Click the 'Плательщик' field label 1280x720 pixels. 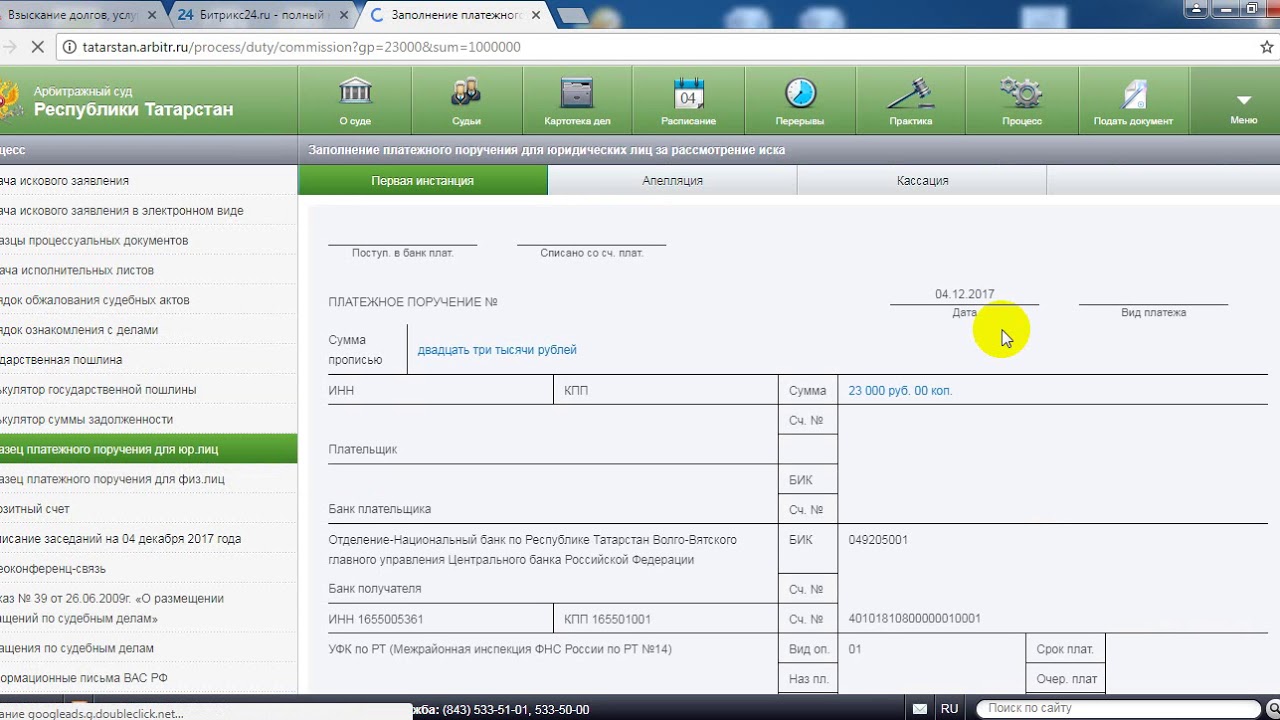[x=363, y=450]
